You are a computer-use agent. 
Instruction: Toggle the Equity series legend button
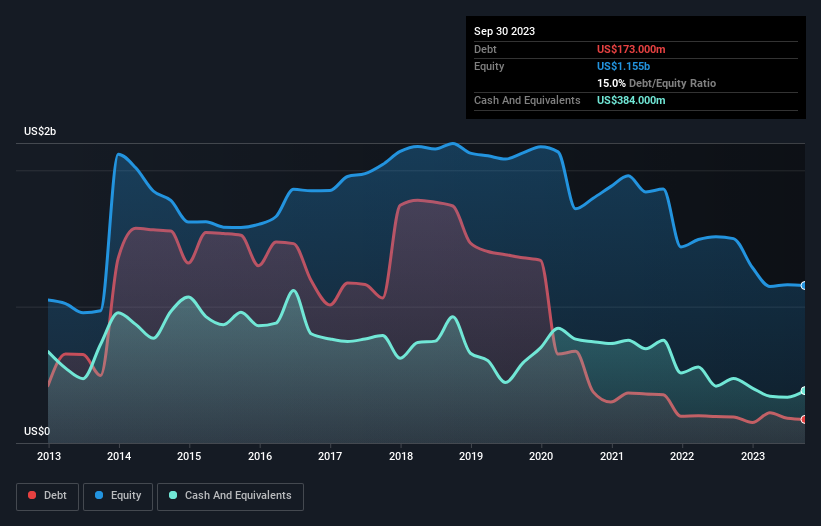click(118, 496)
